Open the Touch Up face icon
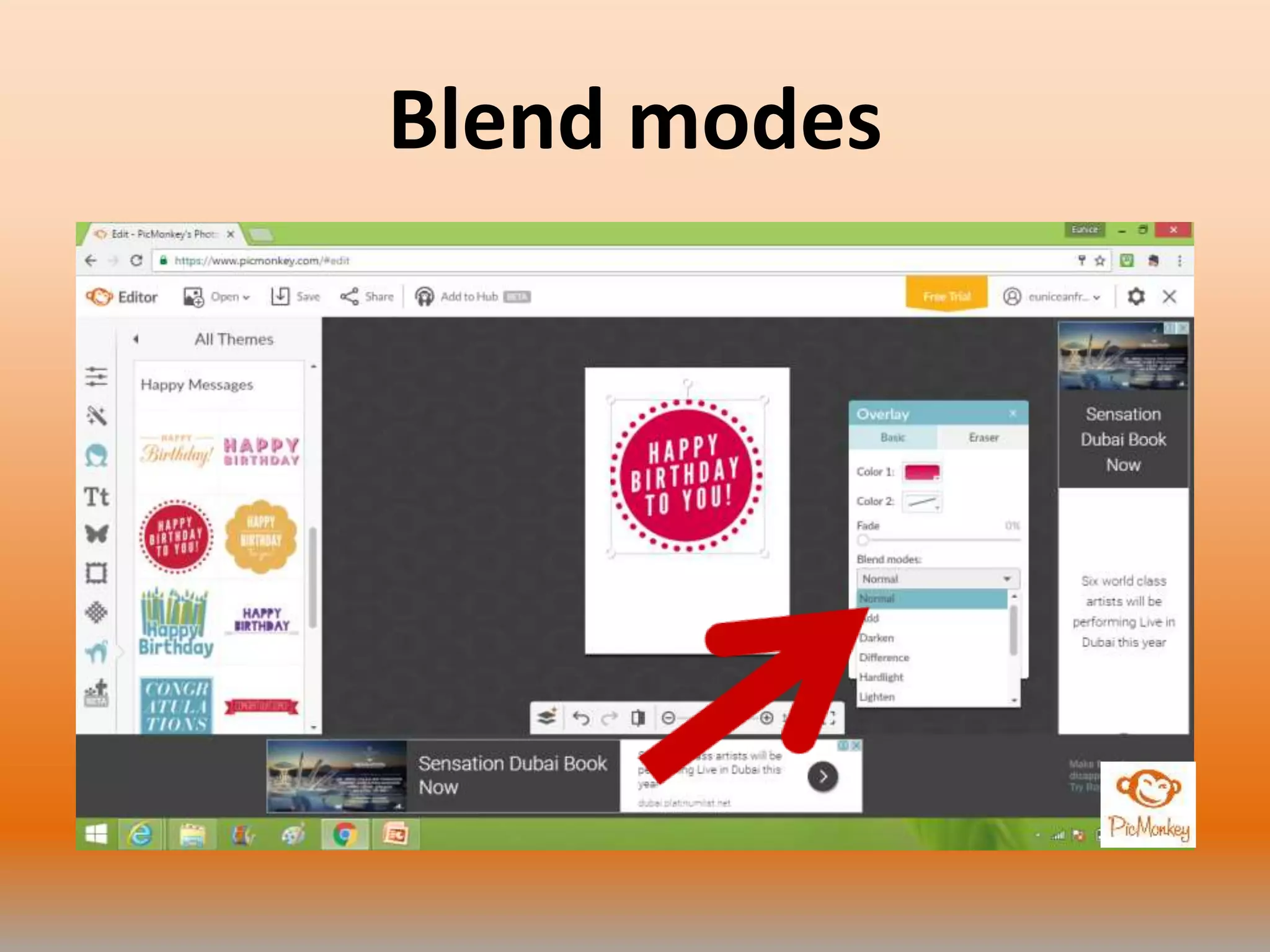1270x952 pixels. coord(96,456)
